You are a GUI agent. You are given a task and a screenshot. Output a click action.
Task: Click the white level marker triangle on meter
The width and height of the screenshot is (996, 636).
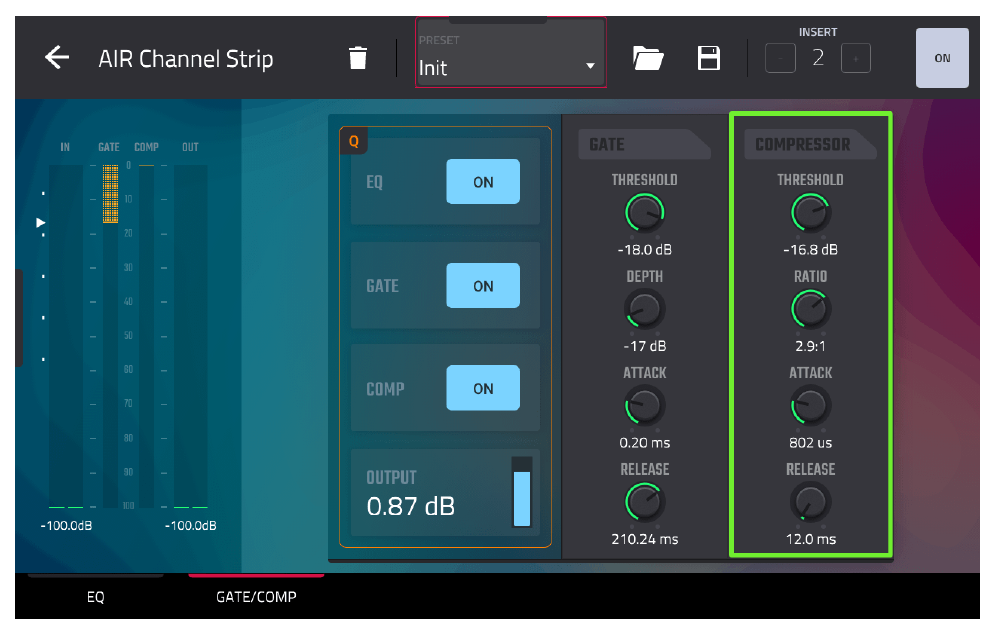(40, 222)
